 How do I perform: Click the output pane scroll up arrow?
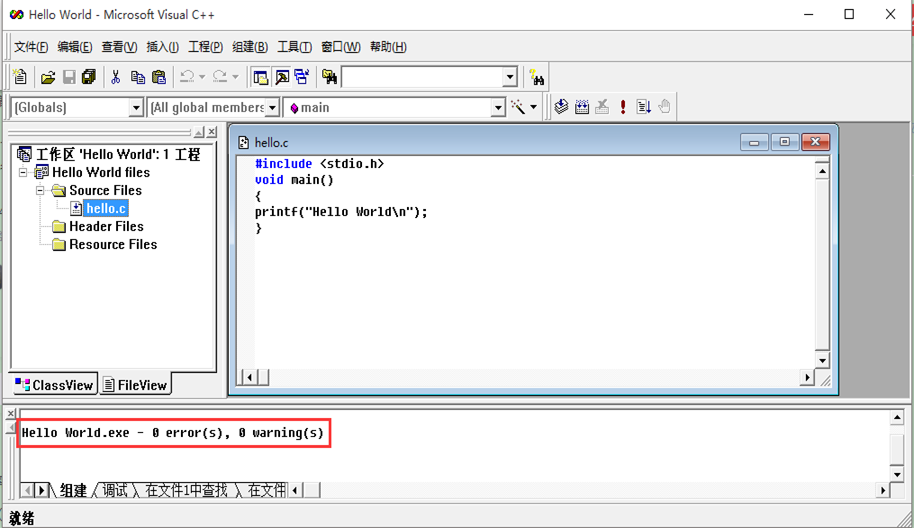897,417
